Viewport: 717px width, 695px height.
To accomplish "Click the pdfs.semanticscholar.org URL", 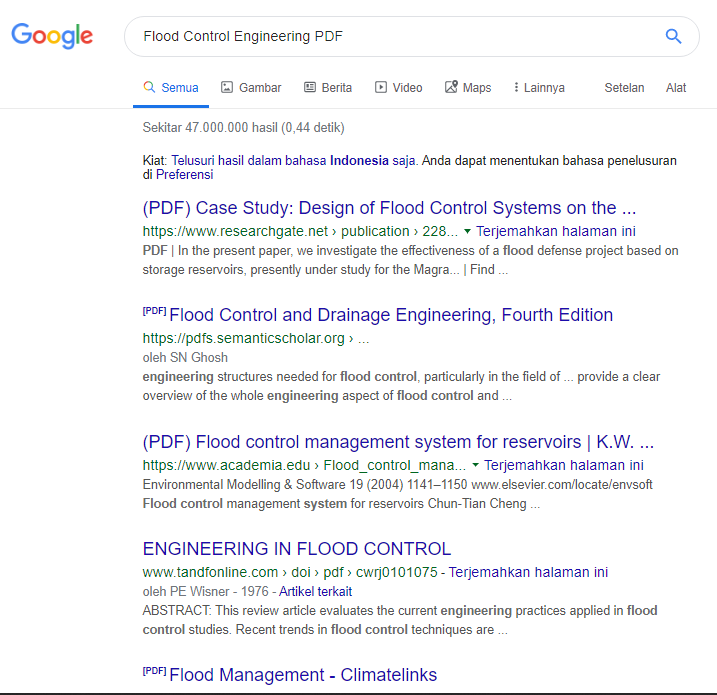I will tap(256, 338).
